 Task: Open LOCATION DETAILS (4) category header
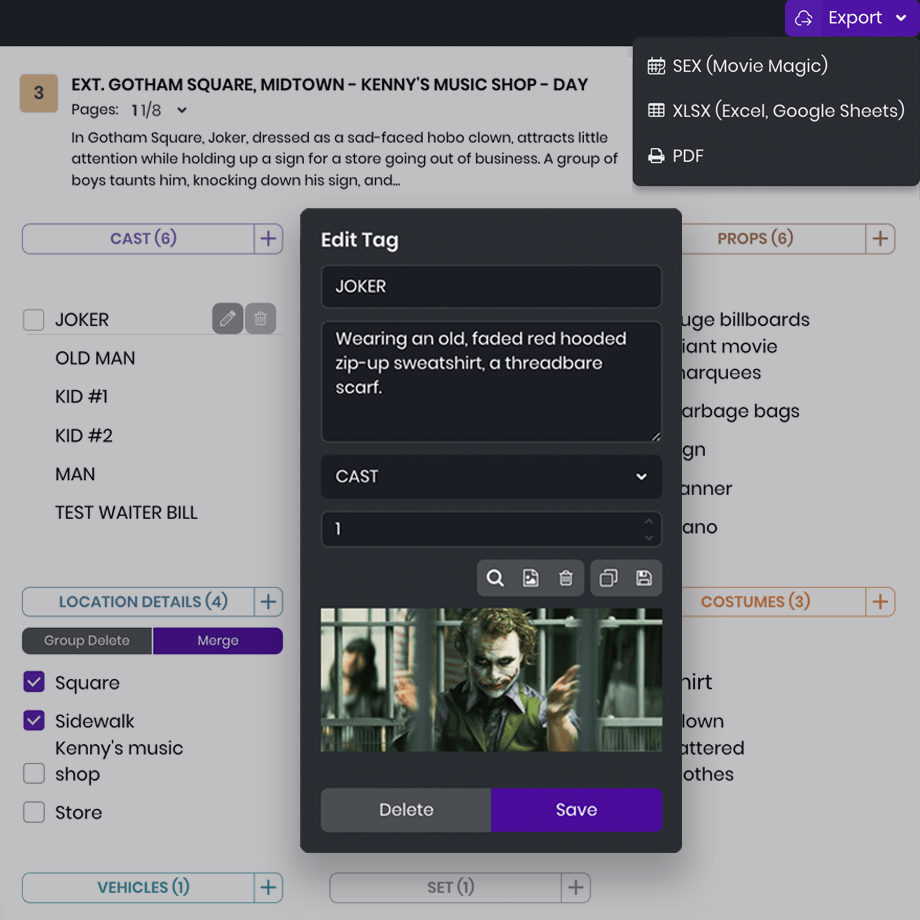click(x=138, y=602)
